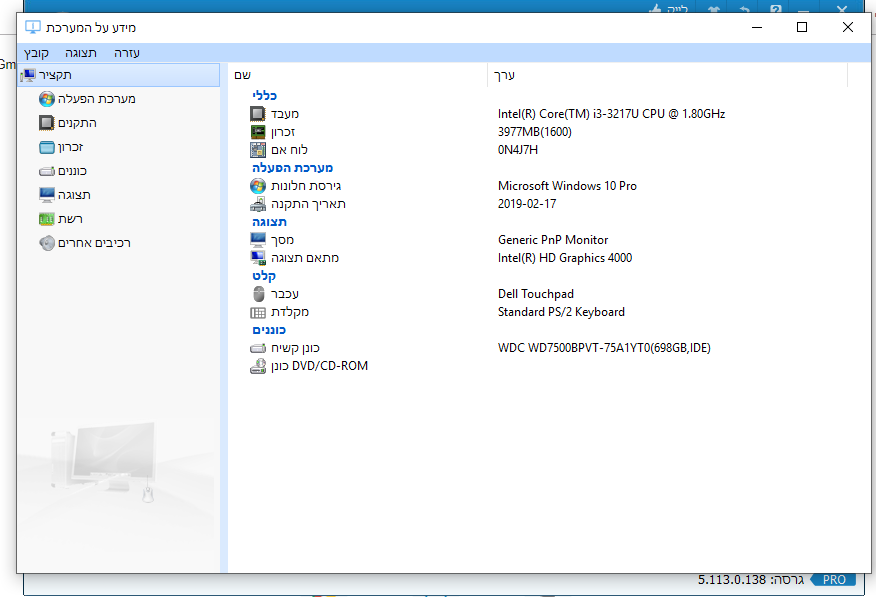Viewport: 876px width, 597px height.
Task: Click the system info app icon in title bar
Action: 33,27
